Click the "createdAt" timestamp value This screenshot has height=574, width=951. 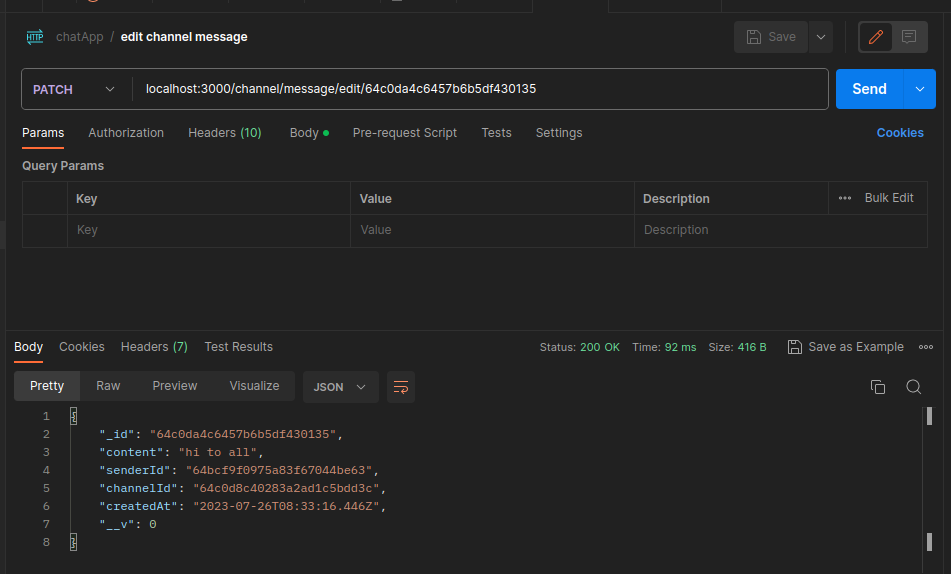click(286, 506)
